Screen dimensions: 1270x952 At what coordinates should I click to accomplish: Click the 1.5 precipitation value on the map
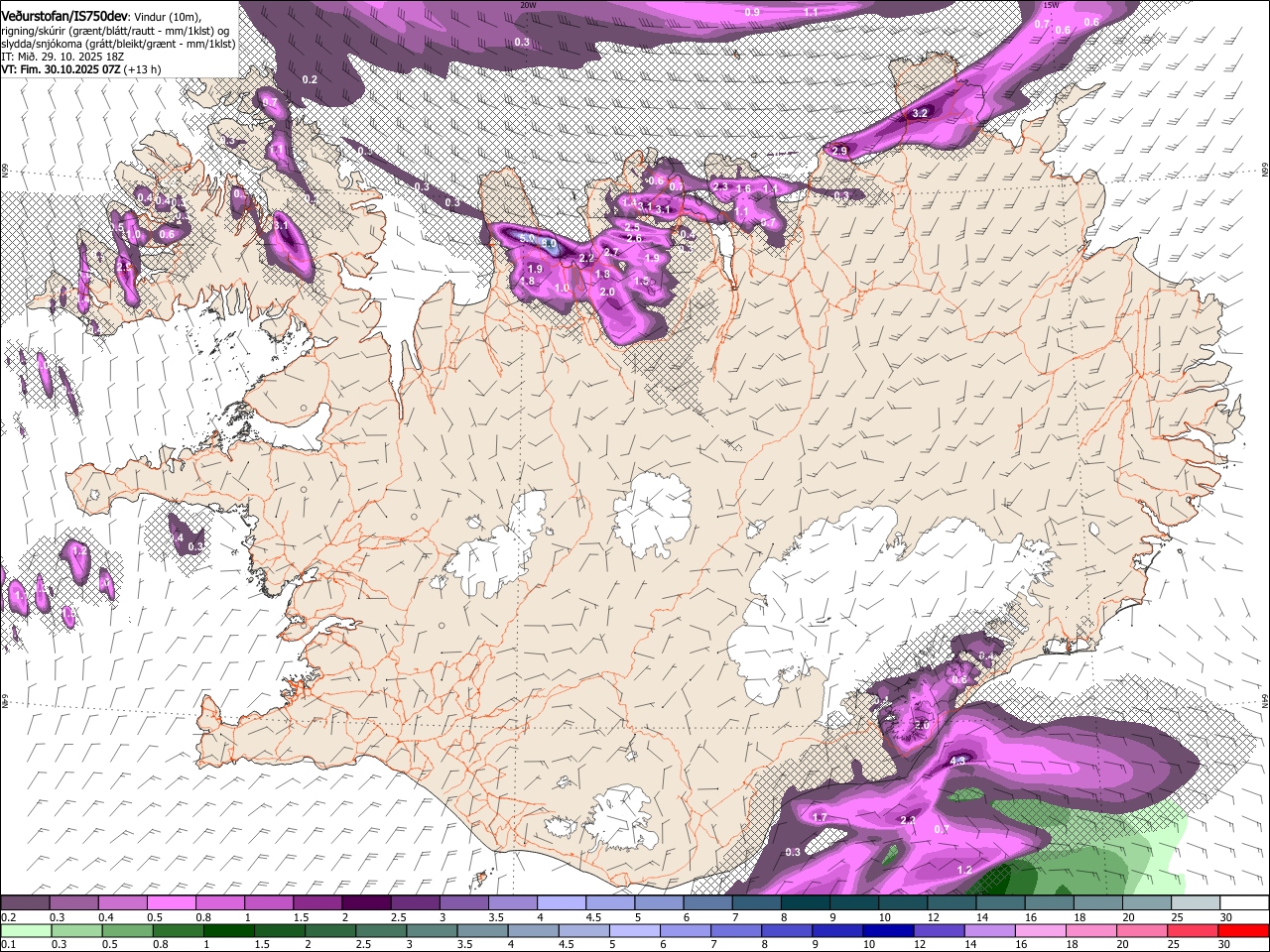[641, 281]
